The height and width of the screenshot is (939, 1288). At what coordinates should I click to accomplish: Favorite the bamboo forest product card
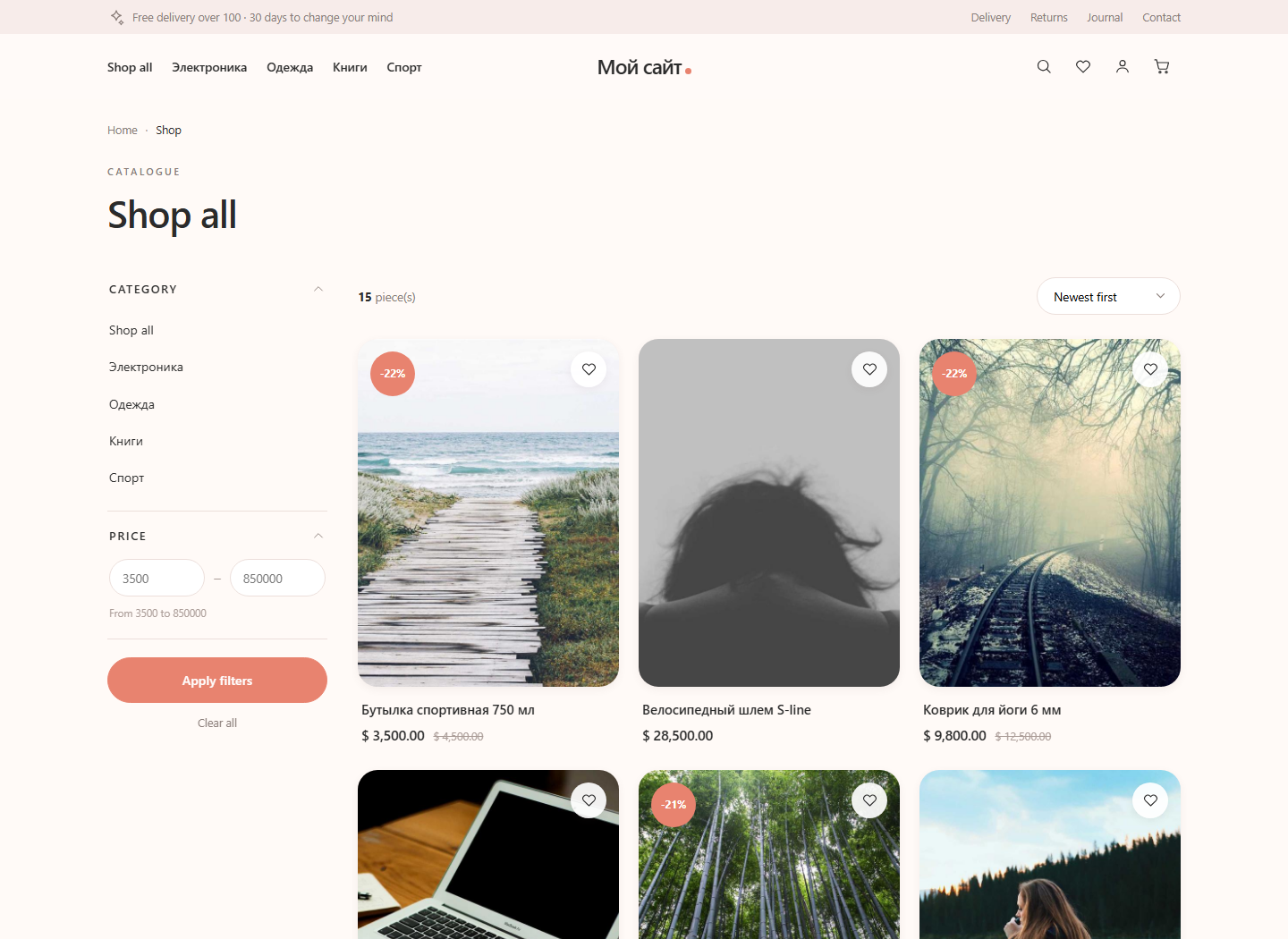pyautogui.click(x=869, y=800)
